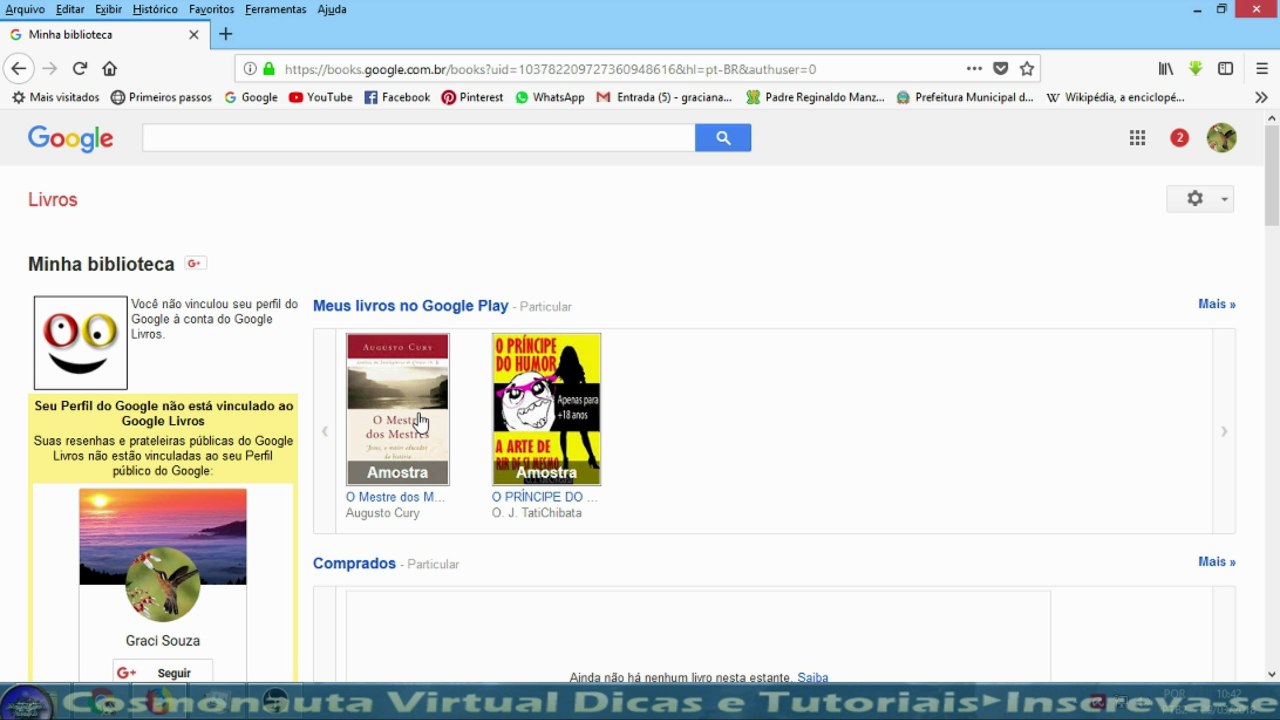Click the Livros heading link

pos(53,199)
